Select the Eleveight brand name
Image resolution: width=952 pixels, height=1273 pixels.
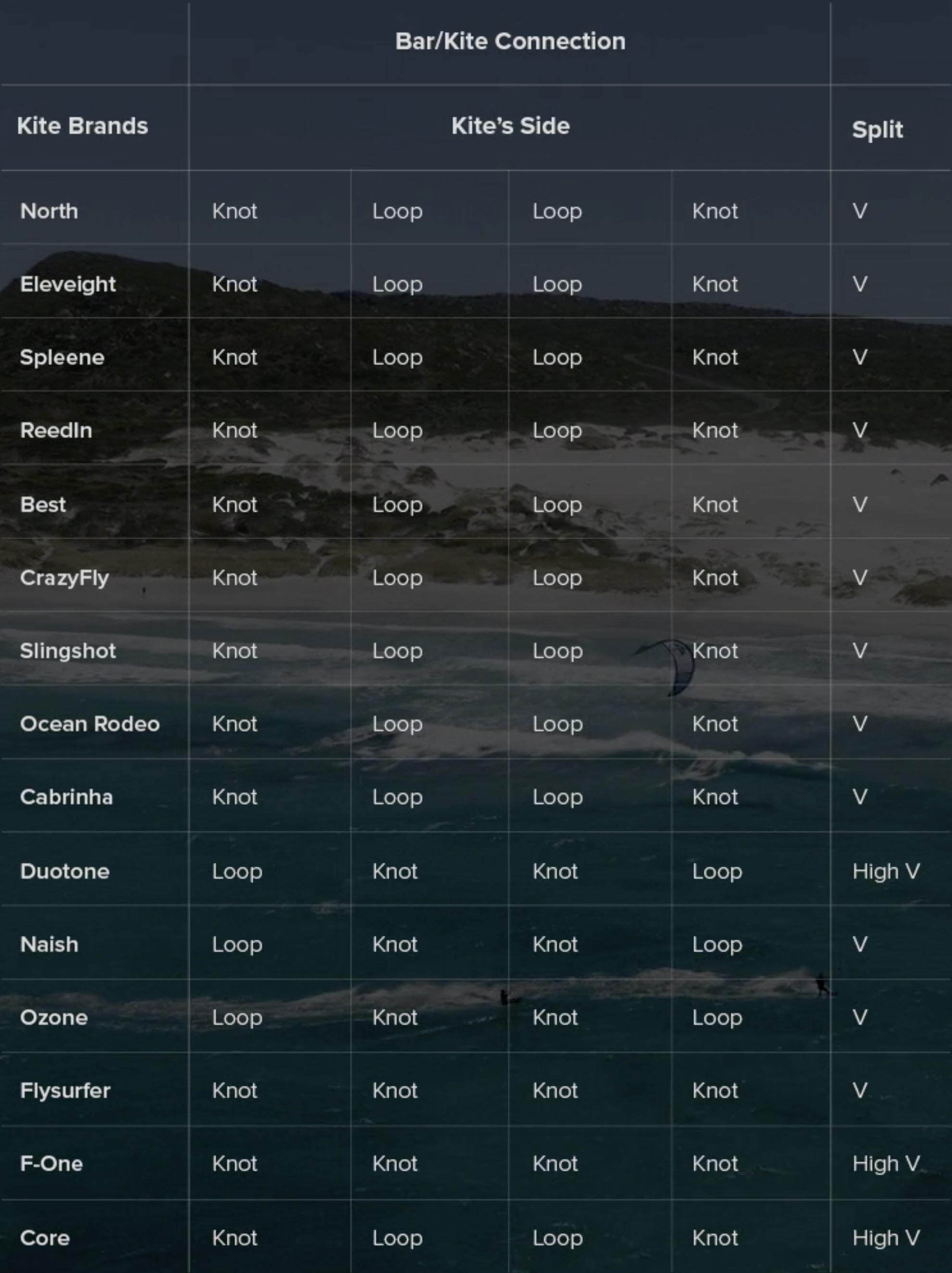pyautogui.click(x=68, y=284)
